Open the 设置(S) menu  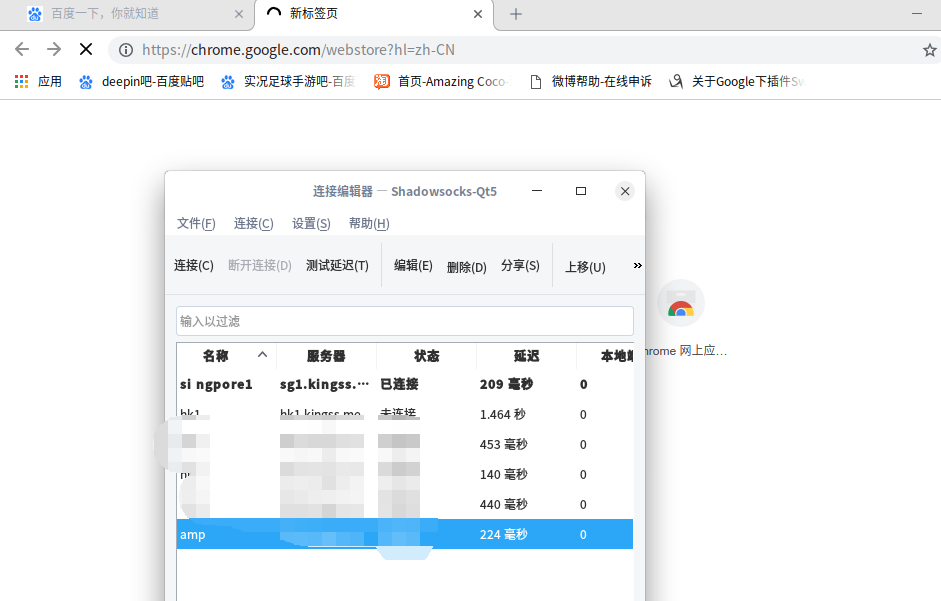tap(311, 223)
